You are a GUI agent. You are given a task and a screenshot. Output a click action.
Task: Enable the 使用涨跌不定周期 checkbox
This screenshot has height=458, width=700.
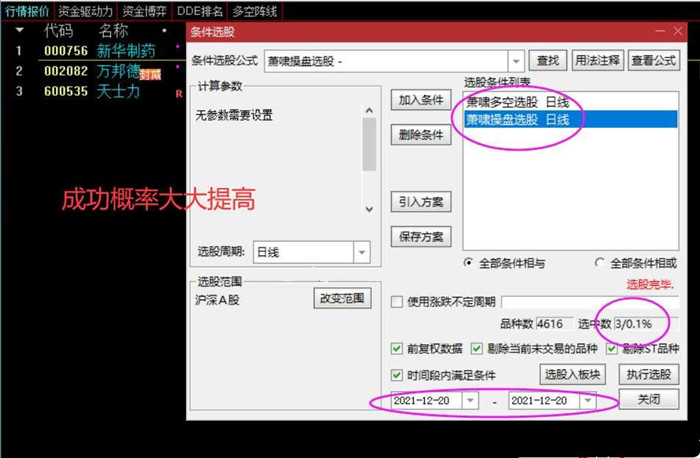tap(397, 302)
